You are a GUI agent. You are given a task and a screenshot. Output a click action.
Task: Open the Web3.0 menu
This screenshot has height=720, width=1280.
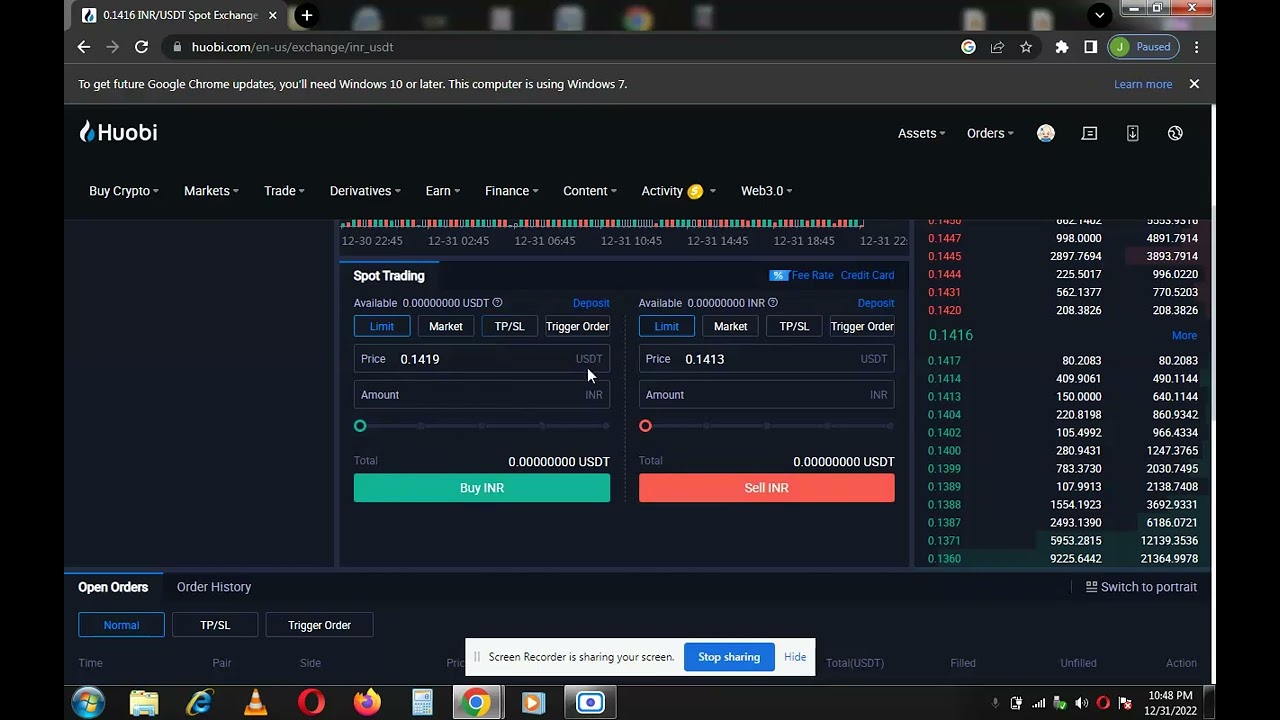[766, 191]
